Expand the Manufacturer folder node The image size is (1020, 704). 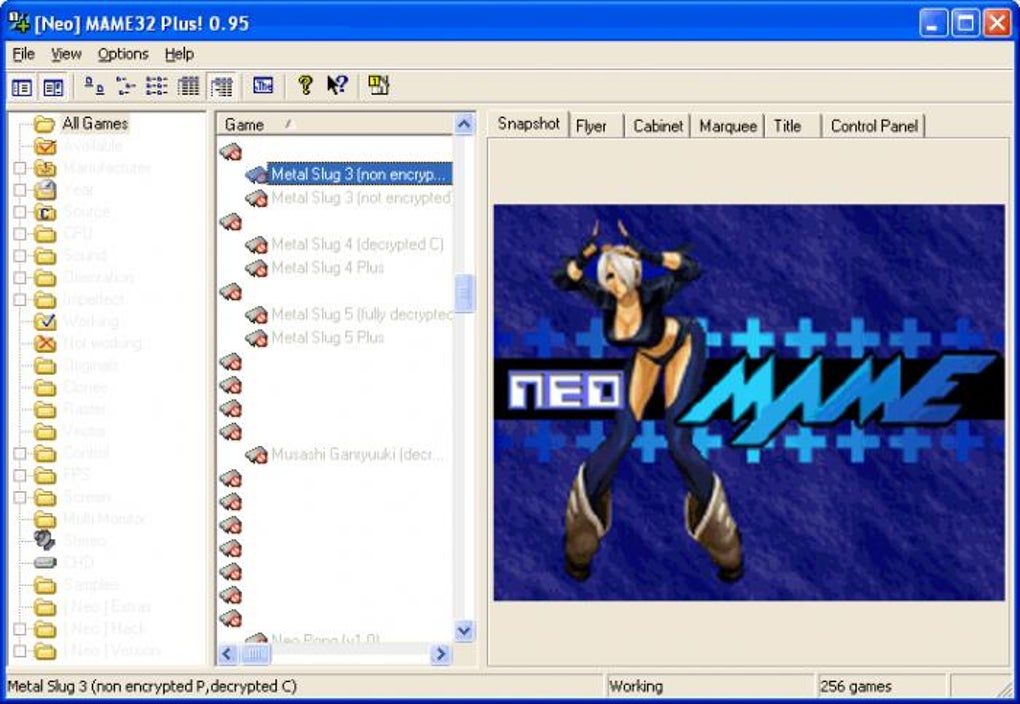coord(20,169)
